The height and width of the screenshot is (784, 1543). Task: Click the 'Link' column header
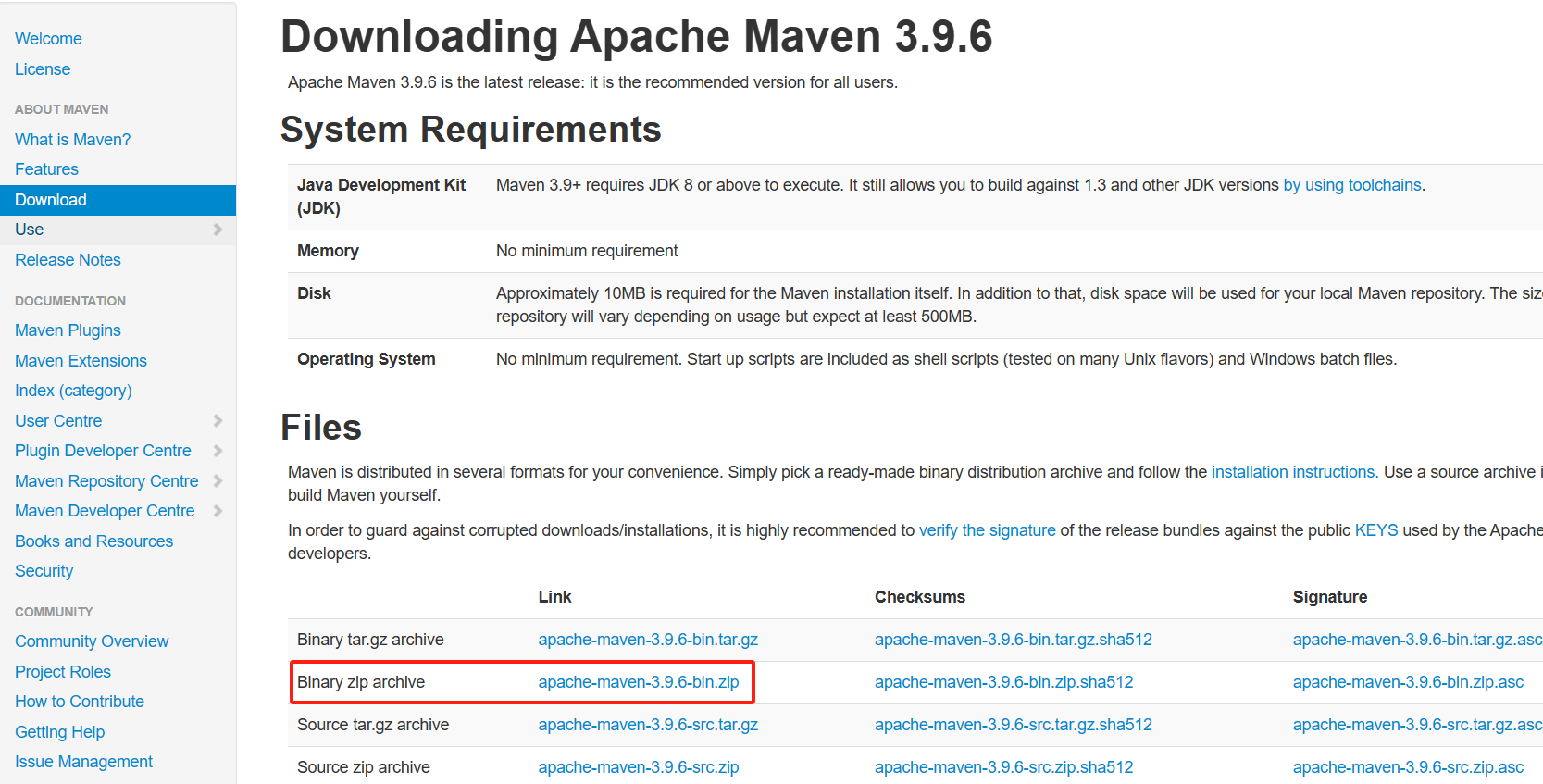[x=555, y=597]
